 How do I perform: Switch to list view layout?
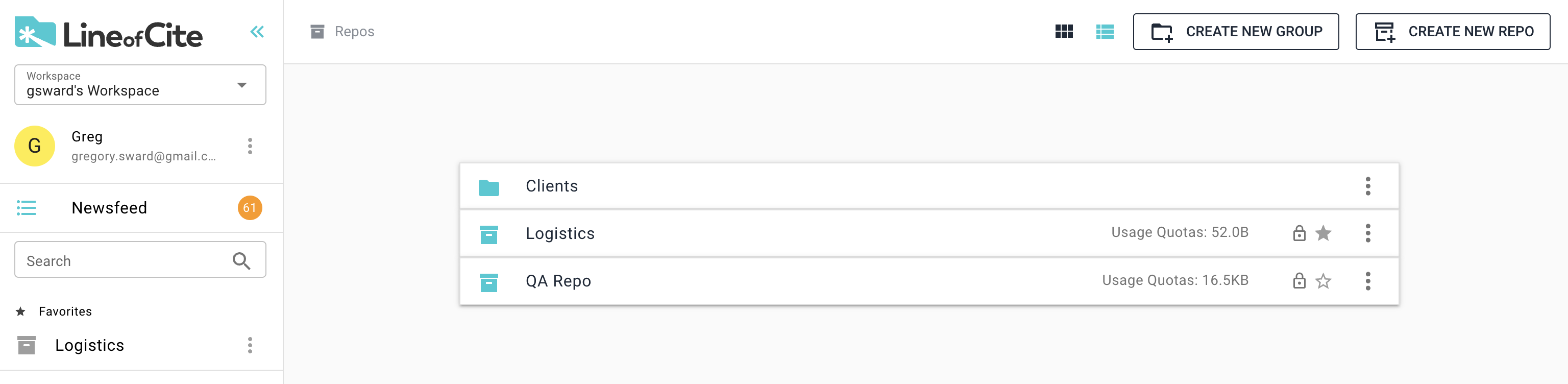[1104, 32]
